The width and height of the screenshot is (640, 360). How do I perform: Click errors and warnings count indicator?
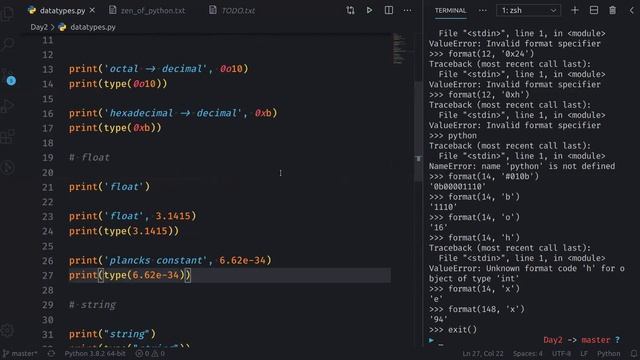150,353
